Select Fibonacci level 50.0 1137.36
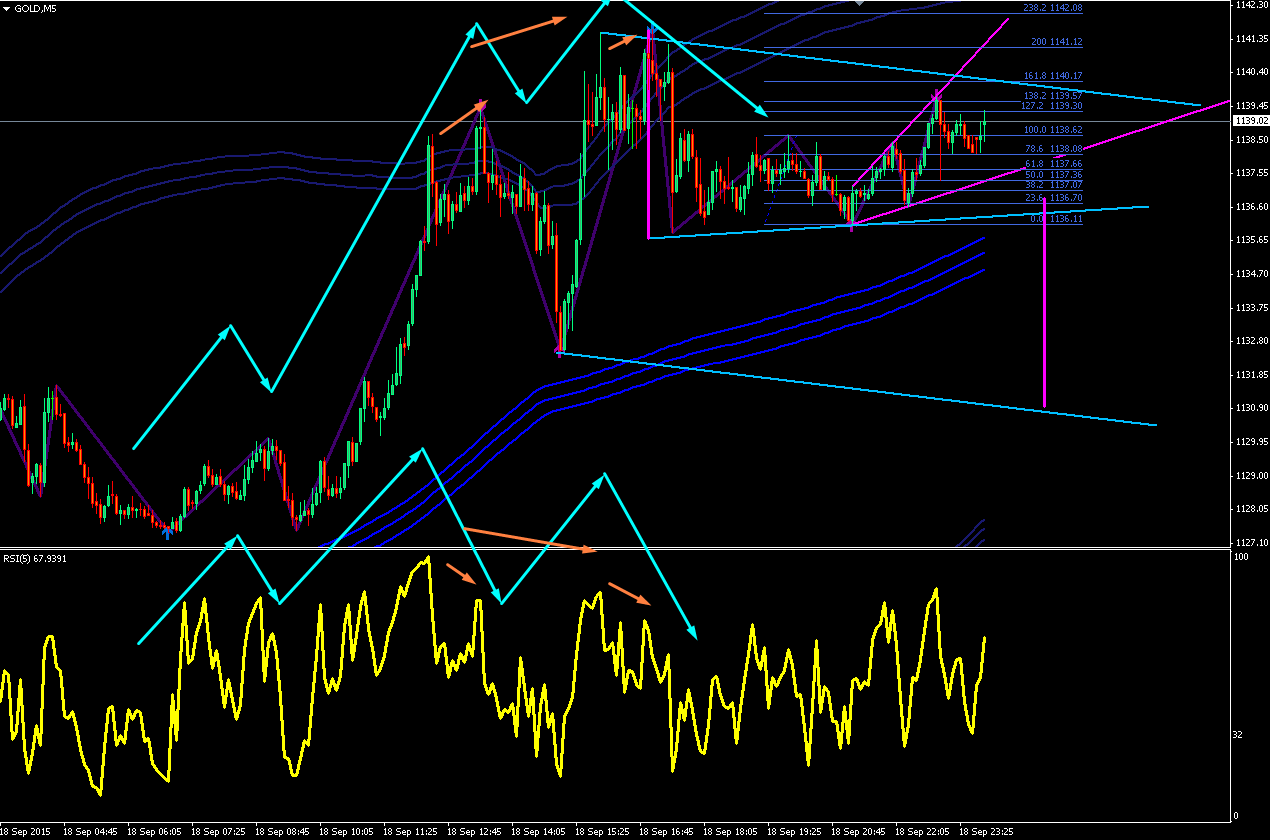Image resolution: width=1270 pixels, height=840 pixels. (1055, 175)
